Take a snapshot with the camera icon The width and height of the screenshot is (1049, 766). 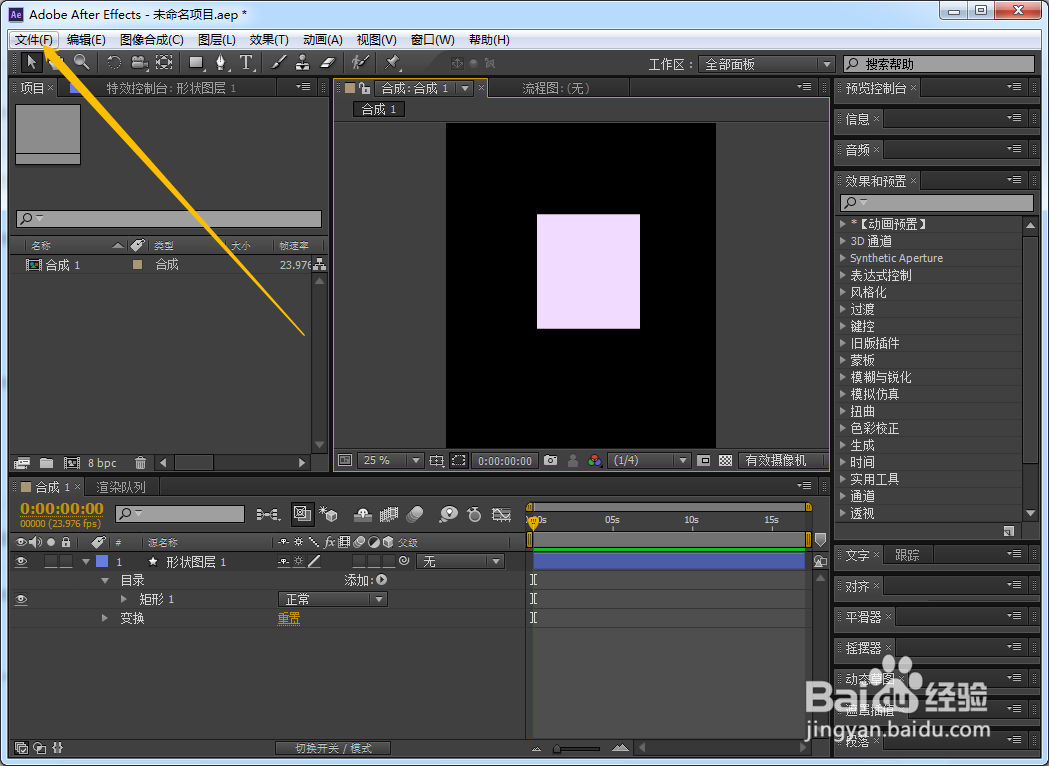tap(551, 460)
